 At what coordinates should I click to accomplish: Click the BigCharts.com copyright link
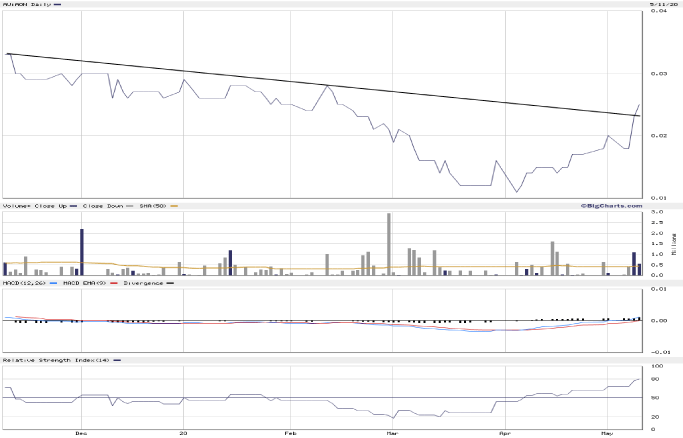608,205
